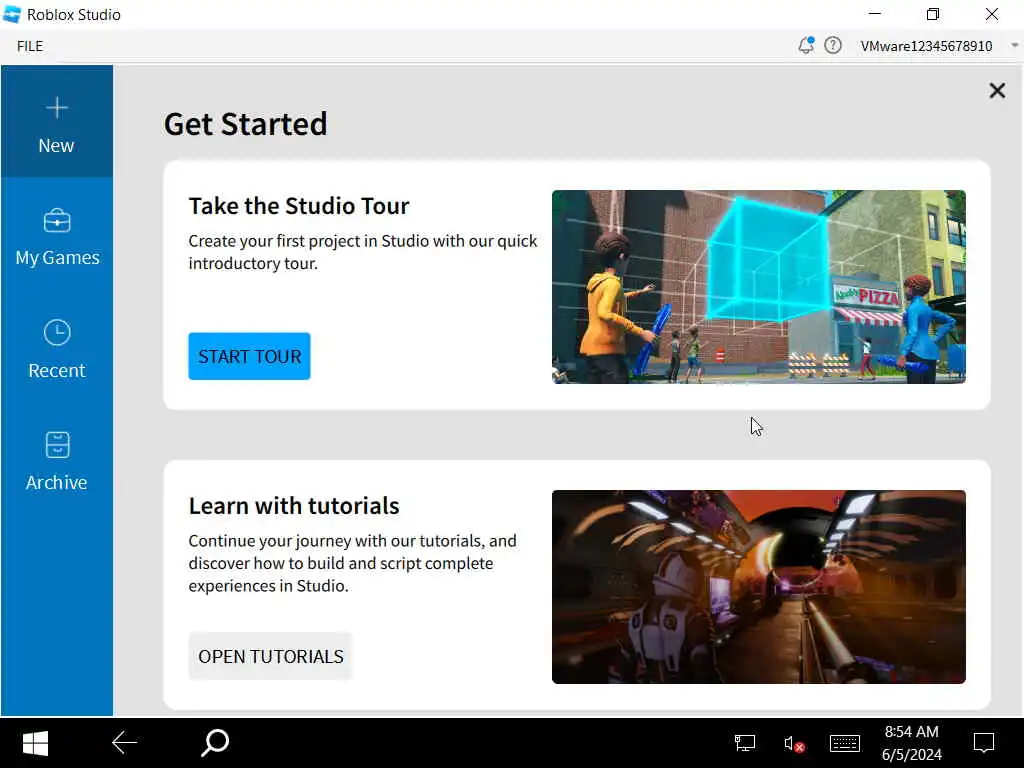Open the help question mark icon
The height and width of the screenshot is (768, 1024).
(833, 46)
